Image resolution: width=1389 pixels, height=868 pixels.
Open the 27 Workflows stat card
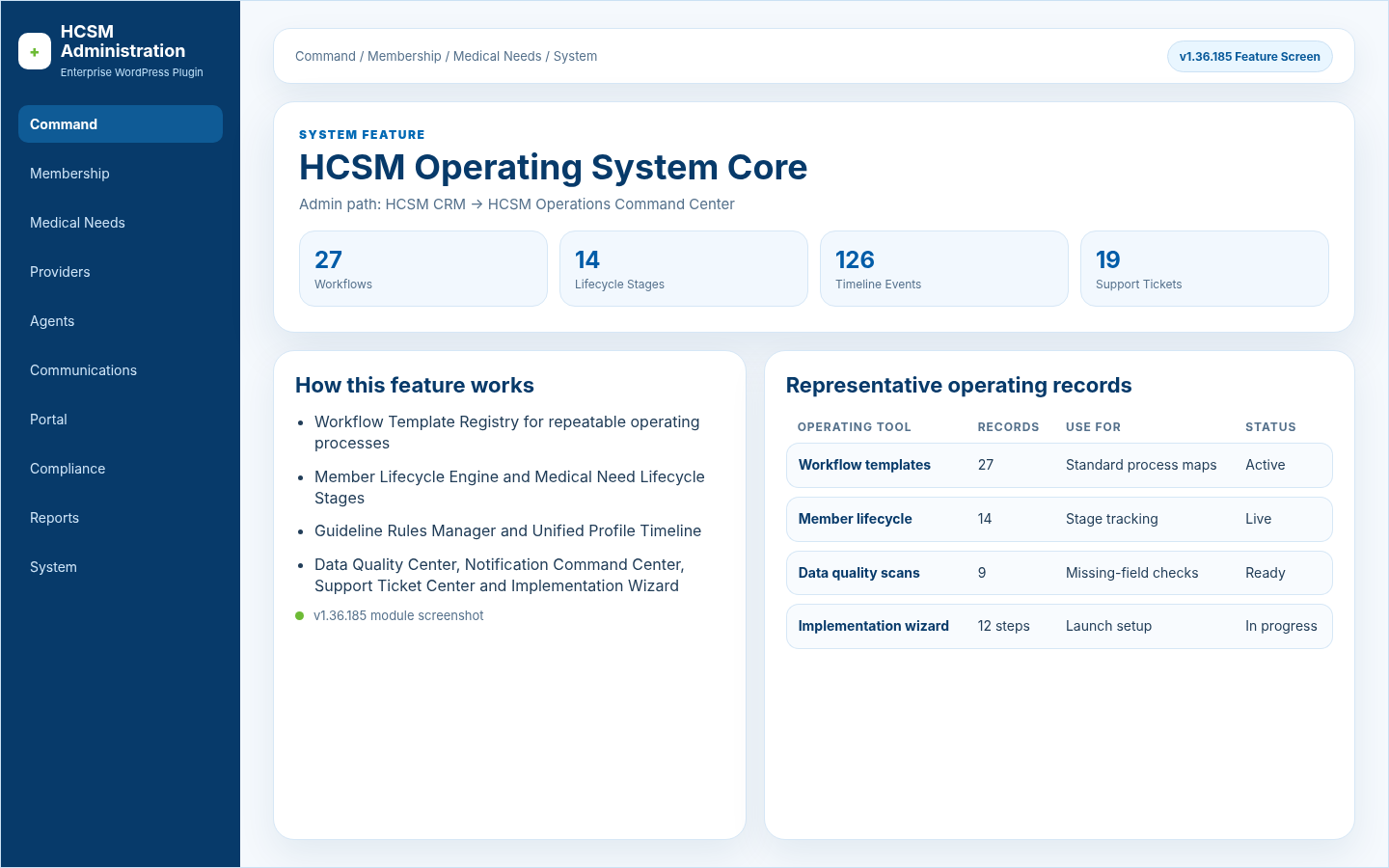423,269
